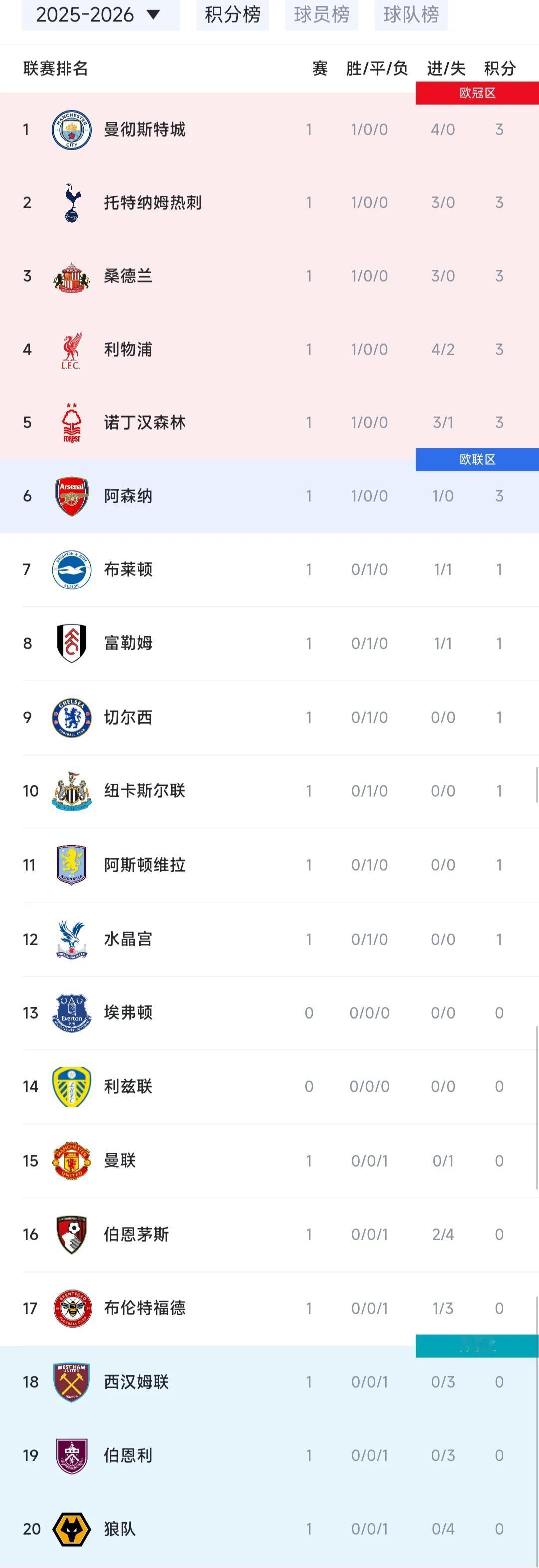The image size is (539, 1568).
Task: Open team name 纽卡斯尔联
Action: (x=144, y=790)
